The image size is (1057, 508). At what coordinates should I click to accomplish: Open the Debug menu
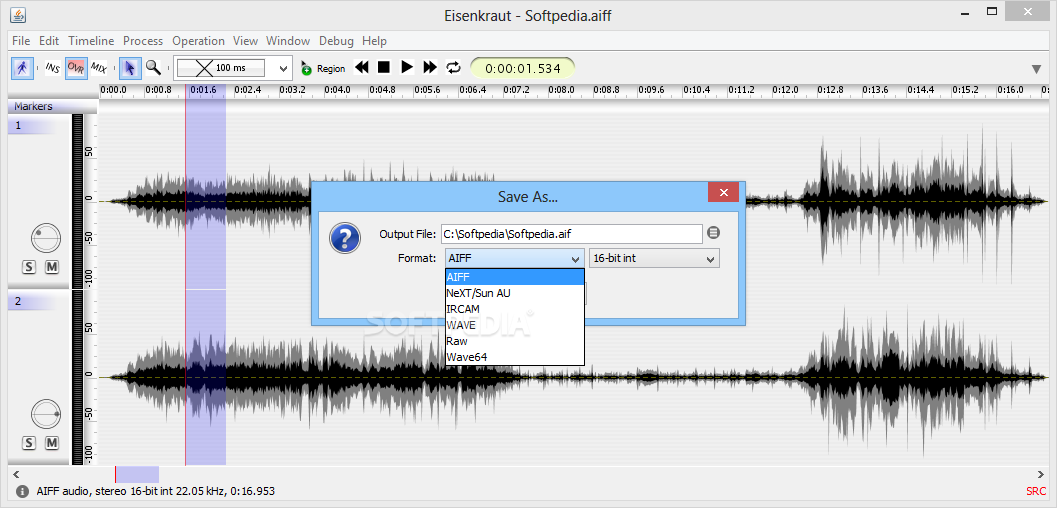[x=336, y=41]
